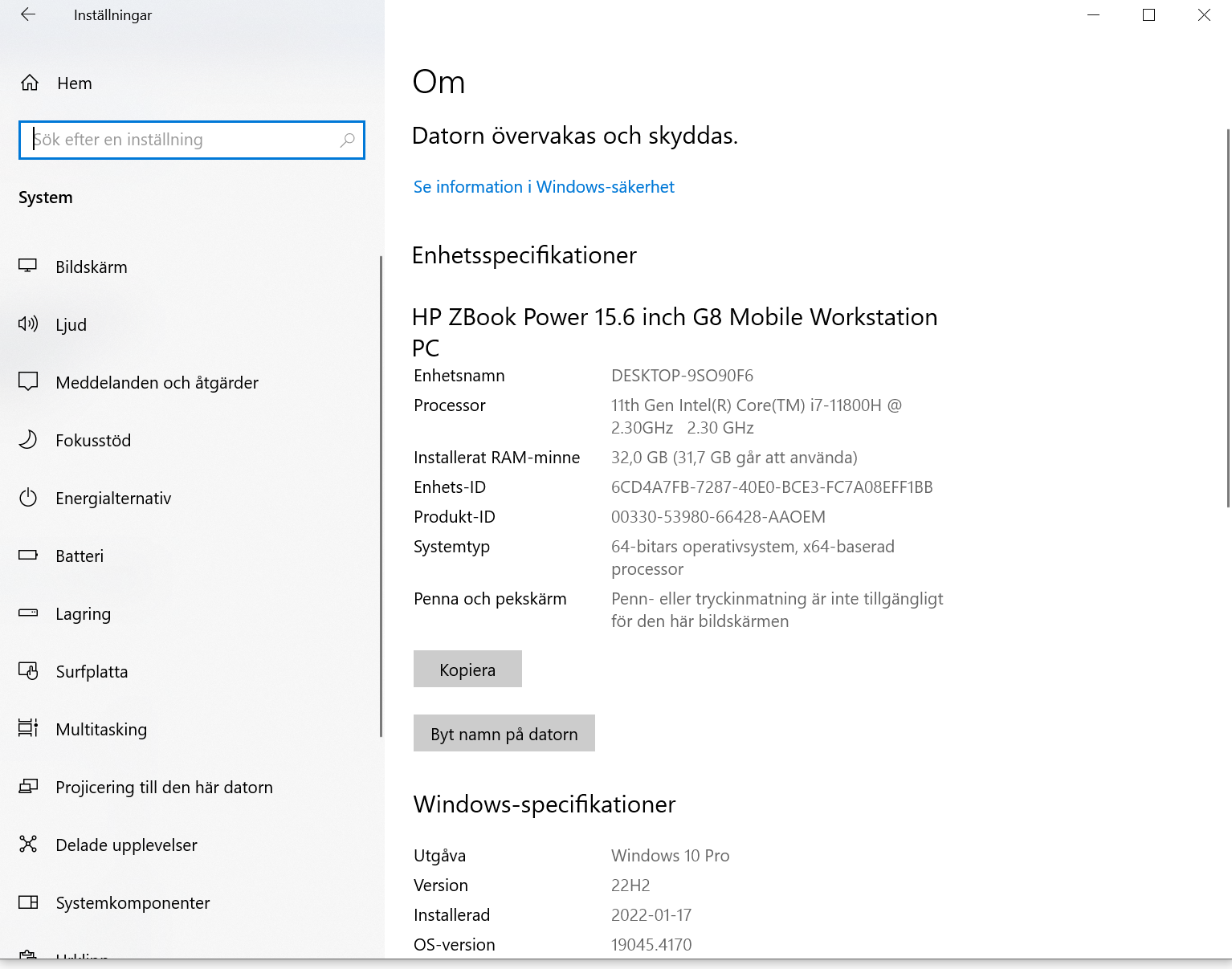Click the Energialternativ power icon
Image resolution: width=1232 pixels, height=969 pixels.
[x=28, y=498]
